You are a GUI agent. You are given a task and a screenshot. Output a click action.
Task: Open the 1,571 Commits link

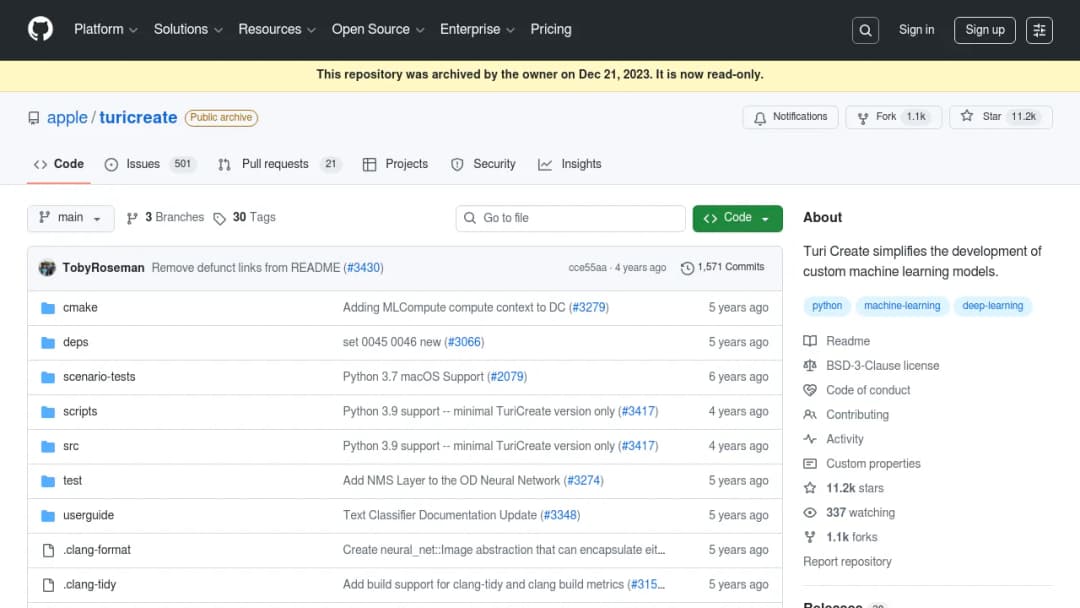point(723,267)
